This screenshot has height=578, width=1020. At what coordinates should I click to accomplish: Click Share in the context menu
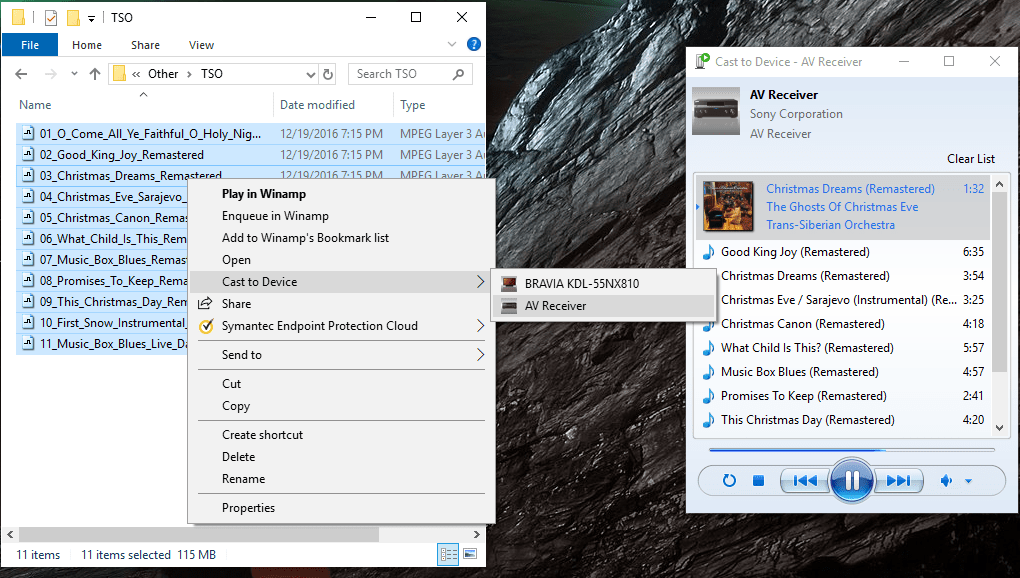[x=236, y=304]
